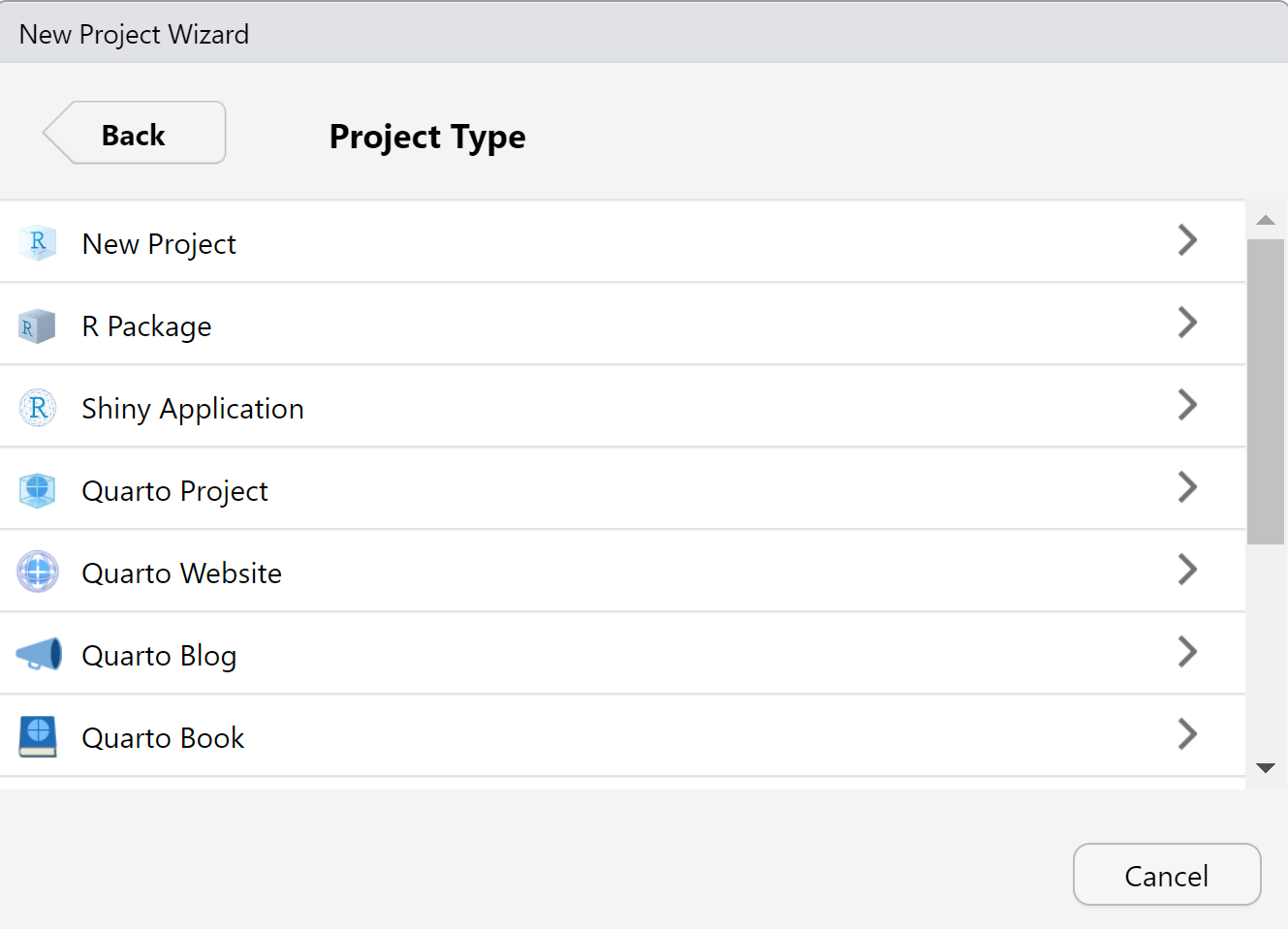Open R Package options via right chevron

point(1187,323)
